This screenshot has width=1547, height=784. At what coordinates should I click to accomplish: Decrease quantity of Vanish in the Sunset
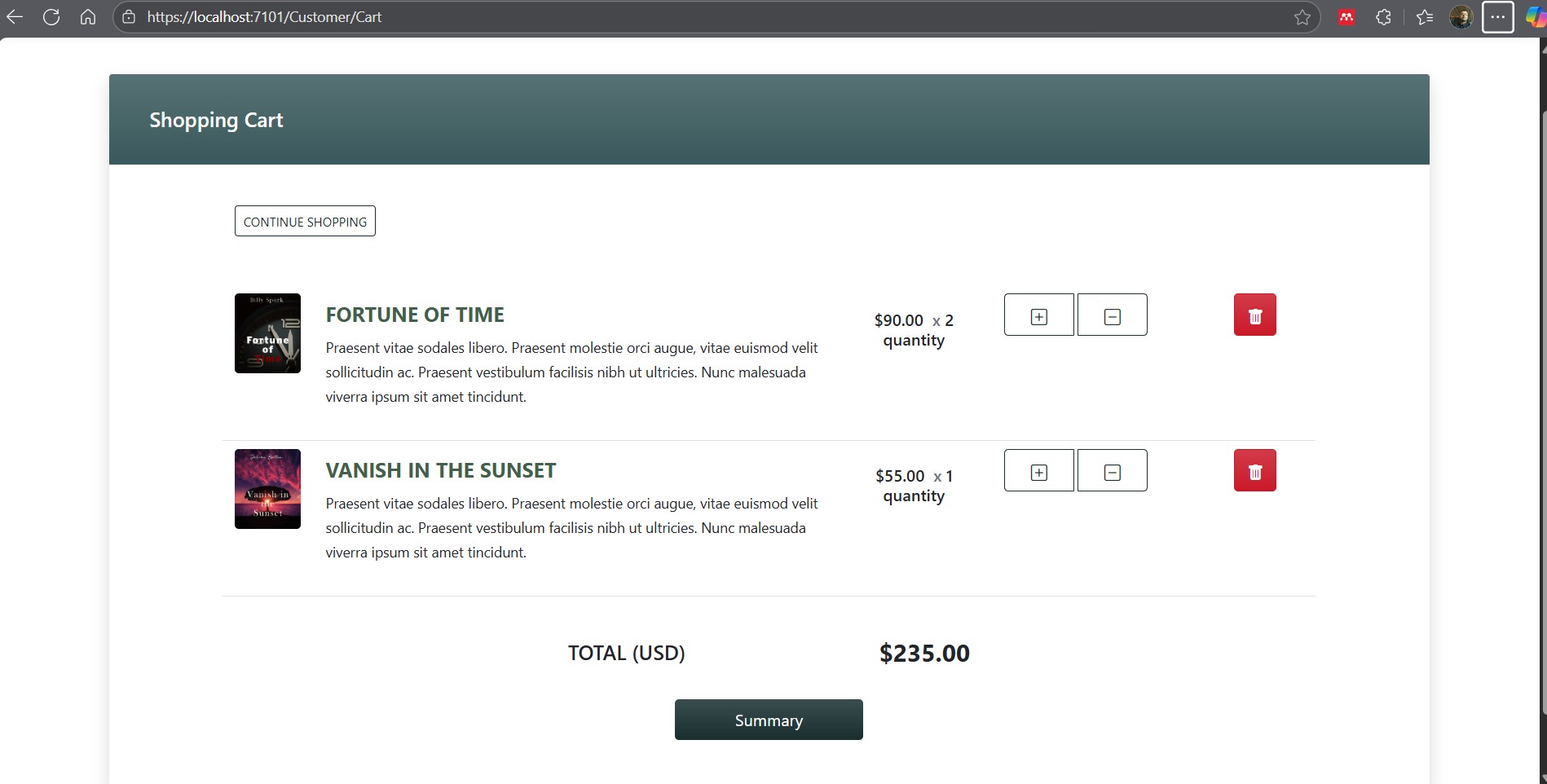click(1112, 471)
